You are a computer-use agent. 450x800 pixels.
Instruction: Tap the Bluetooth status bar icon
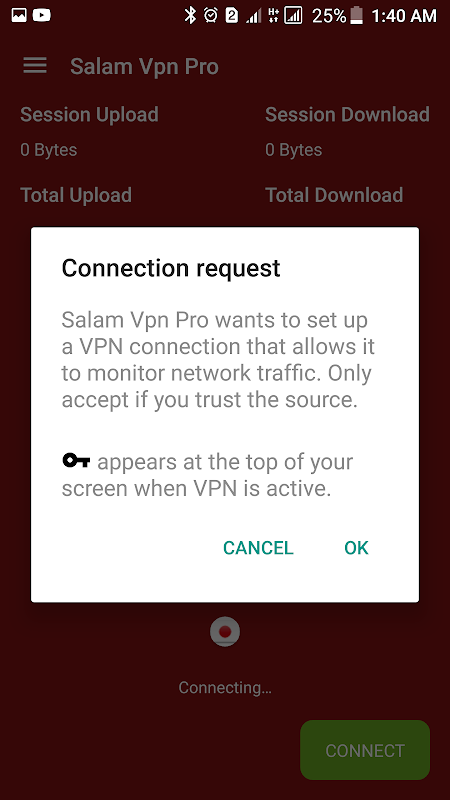tap(190, 15)
